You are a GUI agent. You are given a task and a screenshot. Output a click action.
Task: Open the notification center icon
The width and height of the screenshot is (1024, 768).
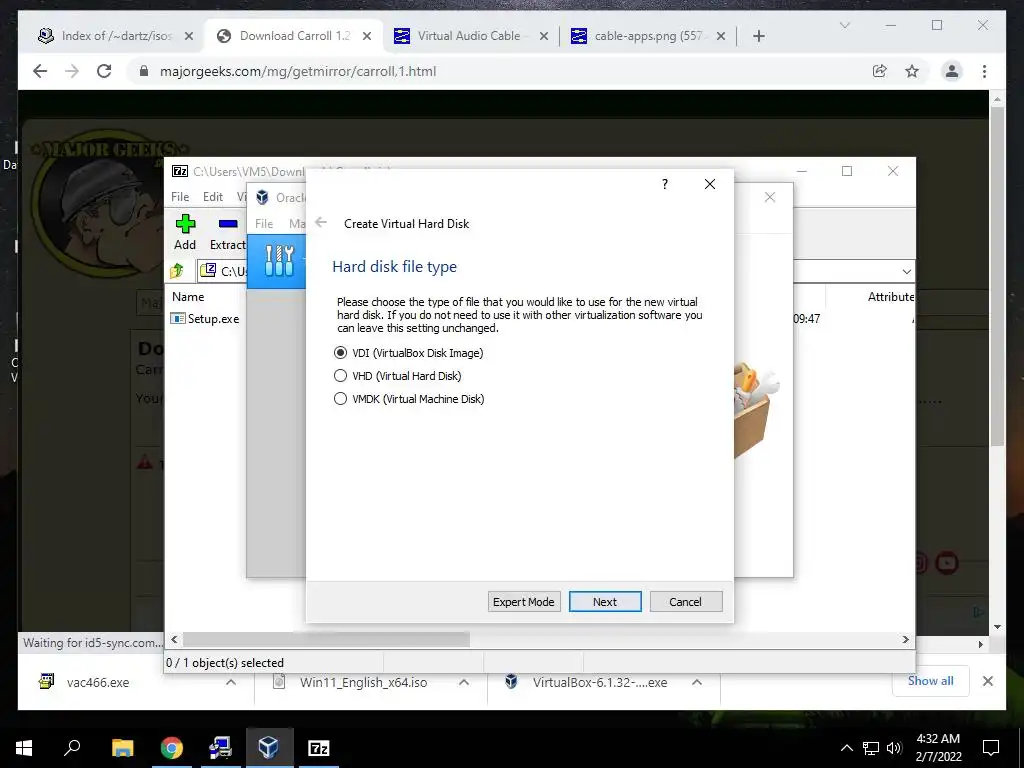point(991,748)
